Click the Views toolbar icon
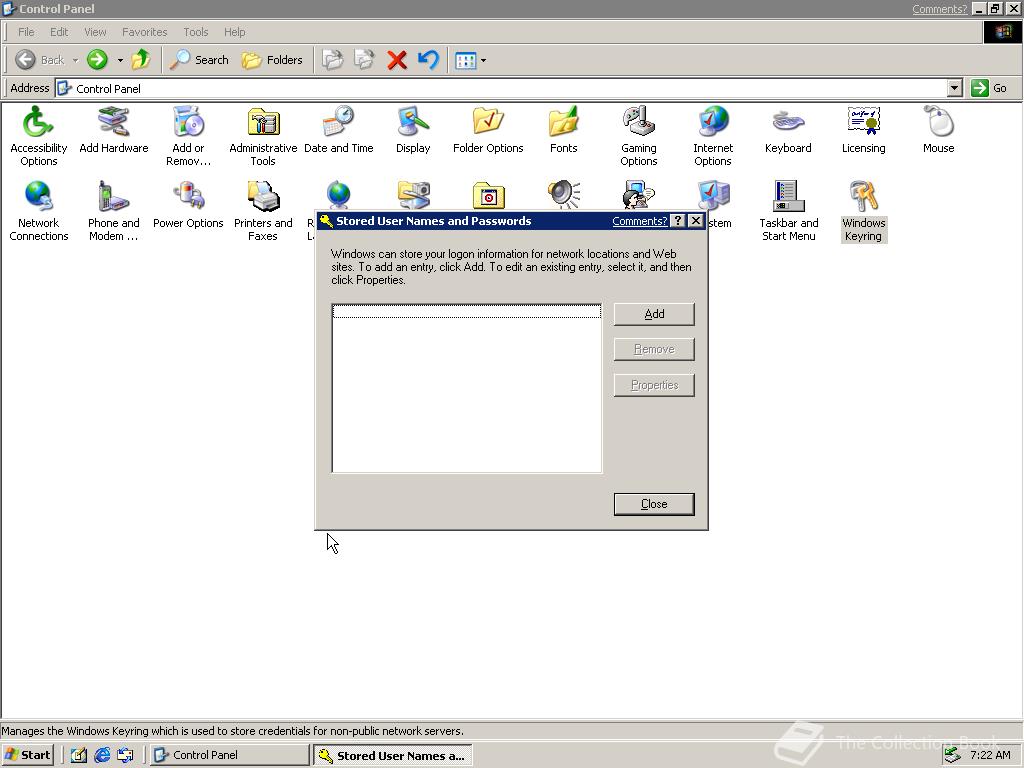Viewport: 1024px width, 768px height. click(x=466, y=60)
